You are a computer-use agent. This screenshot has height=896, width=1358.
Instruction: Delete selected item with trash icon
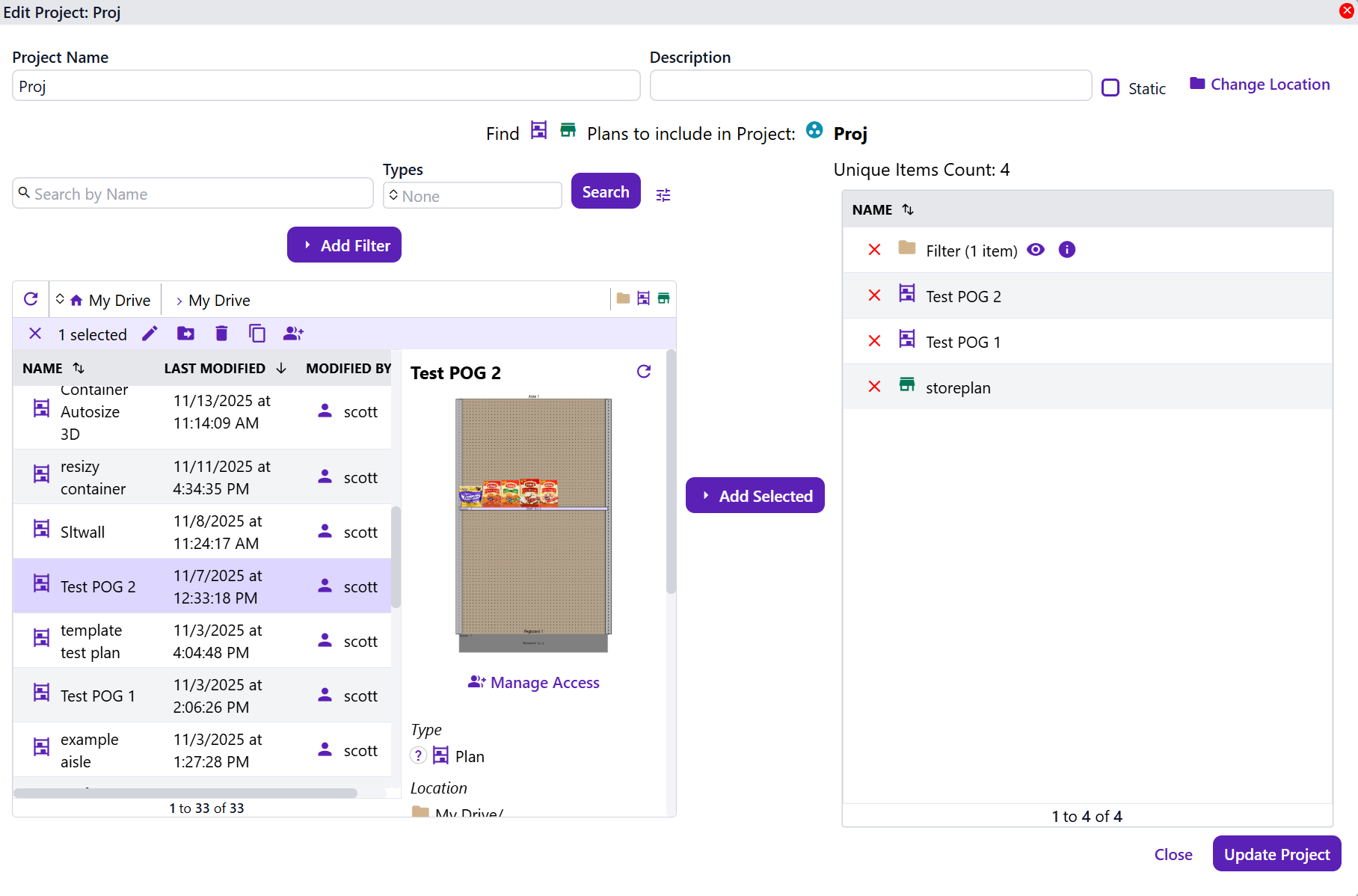point(221,334)
